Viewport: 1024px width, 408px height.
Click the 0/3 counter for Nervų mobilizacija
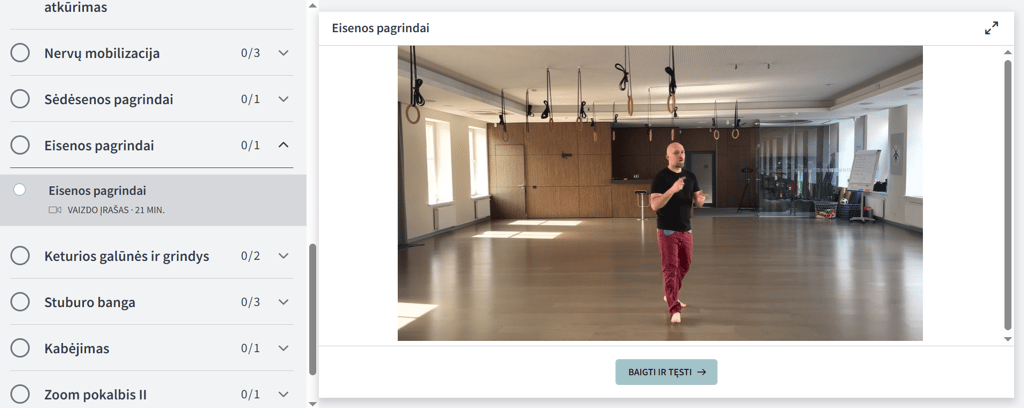click(250, 53)
